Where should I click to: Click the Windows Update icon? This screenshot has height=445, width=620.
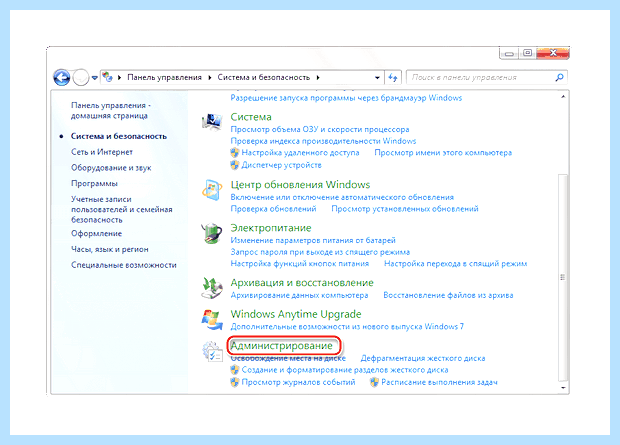coord(212,190)
